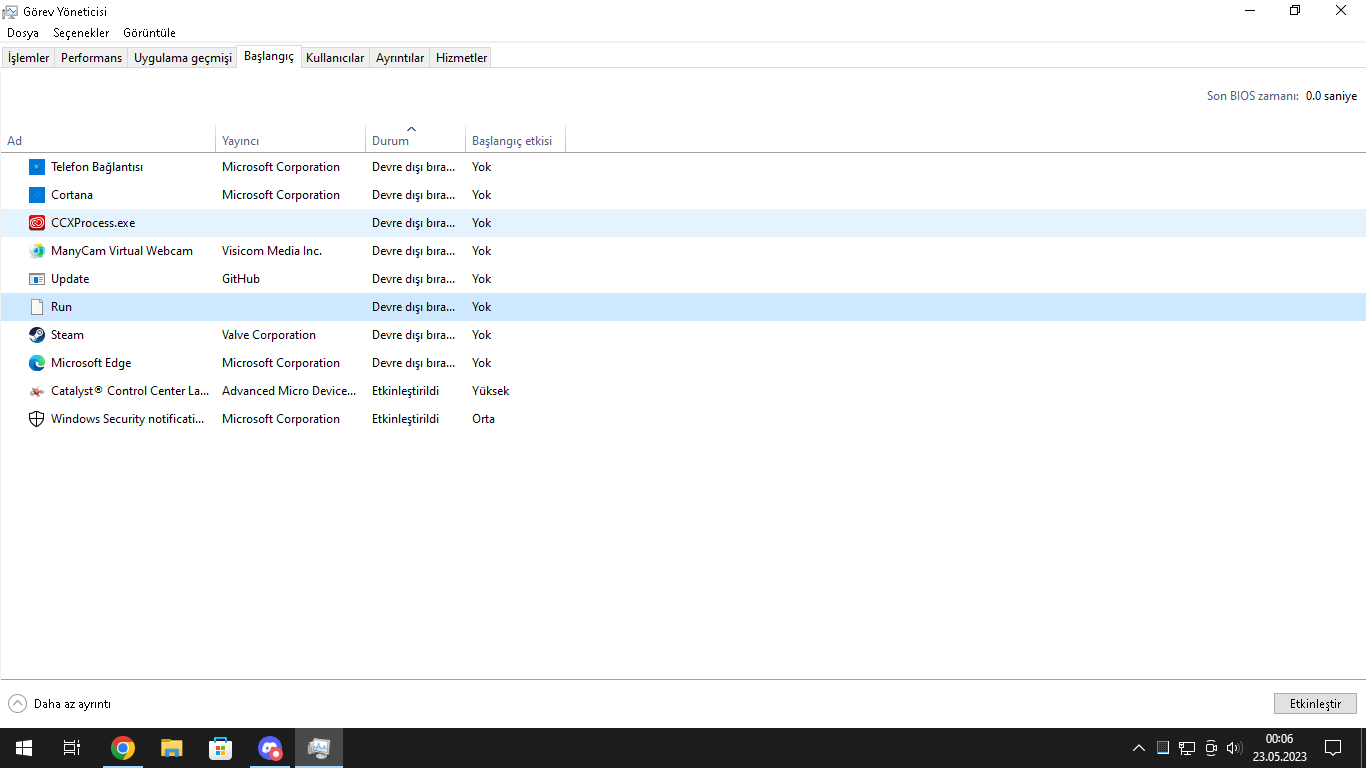
Task: Click Visicom Media Inc. publisher cell
Action: pos(272,251)
